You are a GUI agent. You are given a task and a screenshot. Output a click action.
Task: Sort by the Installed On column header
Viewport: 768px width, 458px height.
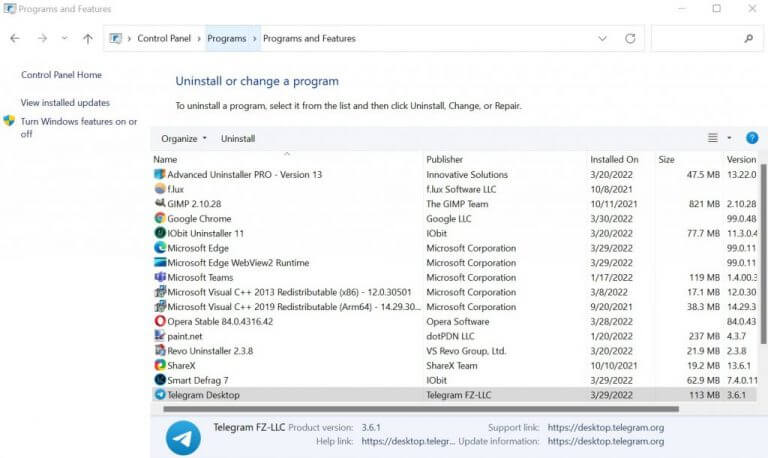click(x=614, y=159)
